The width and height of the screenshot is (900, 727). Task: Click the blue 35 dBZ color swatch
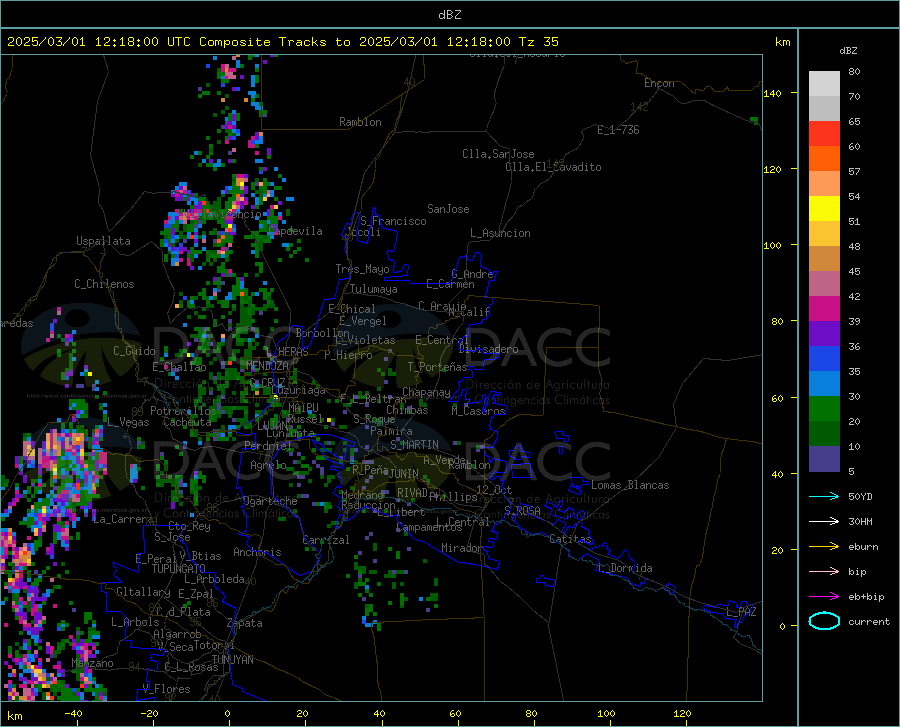tap(824, 359)
